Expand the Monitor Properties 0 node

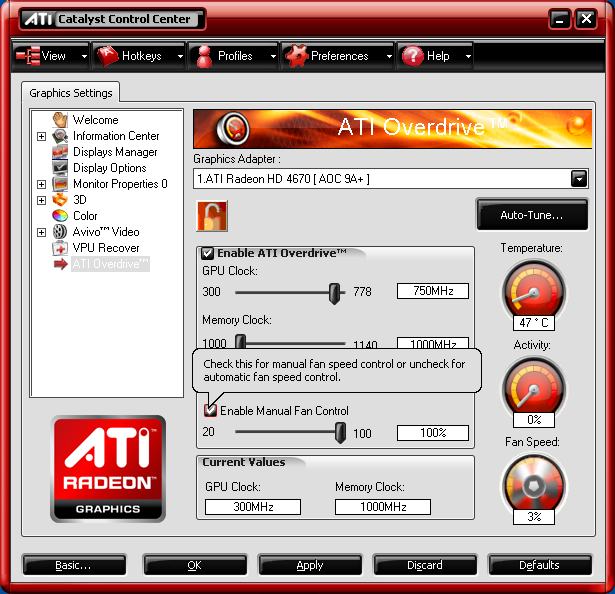(41, 184)
